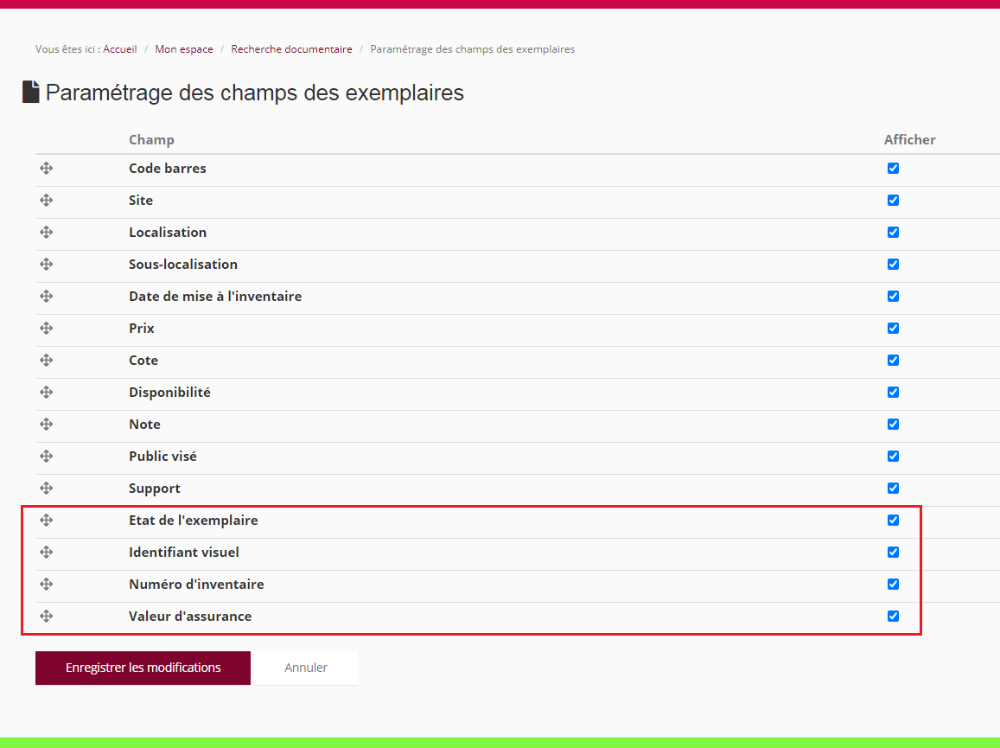Toggle Public visé display checkbox
The height and width of the screenshot is (748, 1000).
point(893,456)
